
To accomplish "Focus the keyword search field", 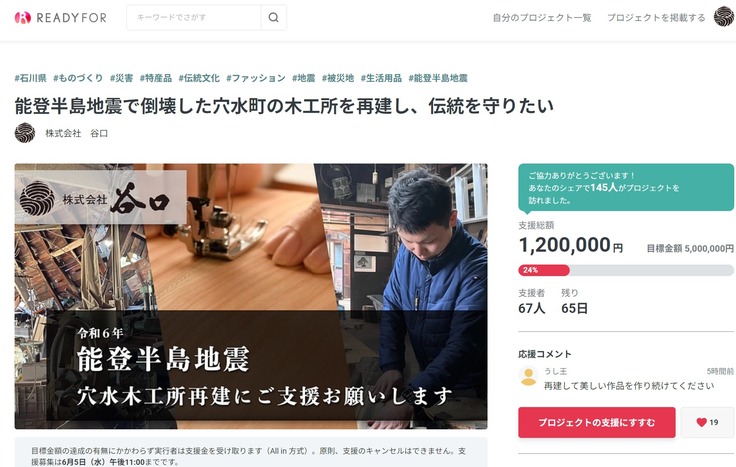I will [x=194, y=17].
